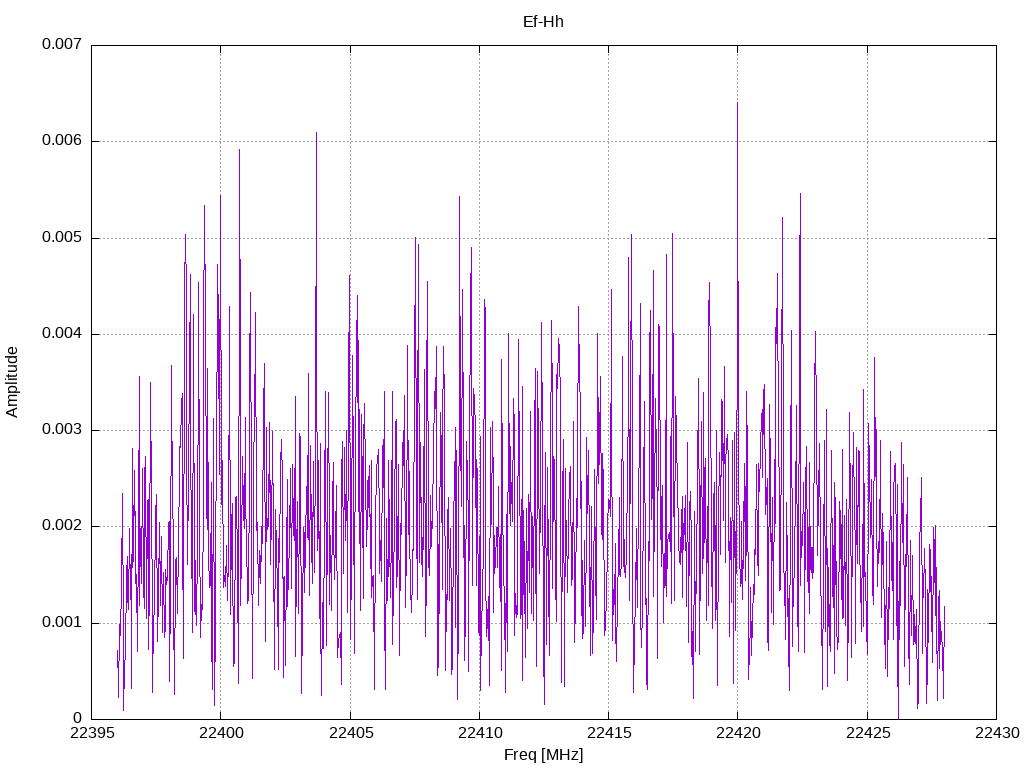The image size is (1024, 768).
Task: Click the x-axis tick label 22425
Action: [868, 733]
